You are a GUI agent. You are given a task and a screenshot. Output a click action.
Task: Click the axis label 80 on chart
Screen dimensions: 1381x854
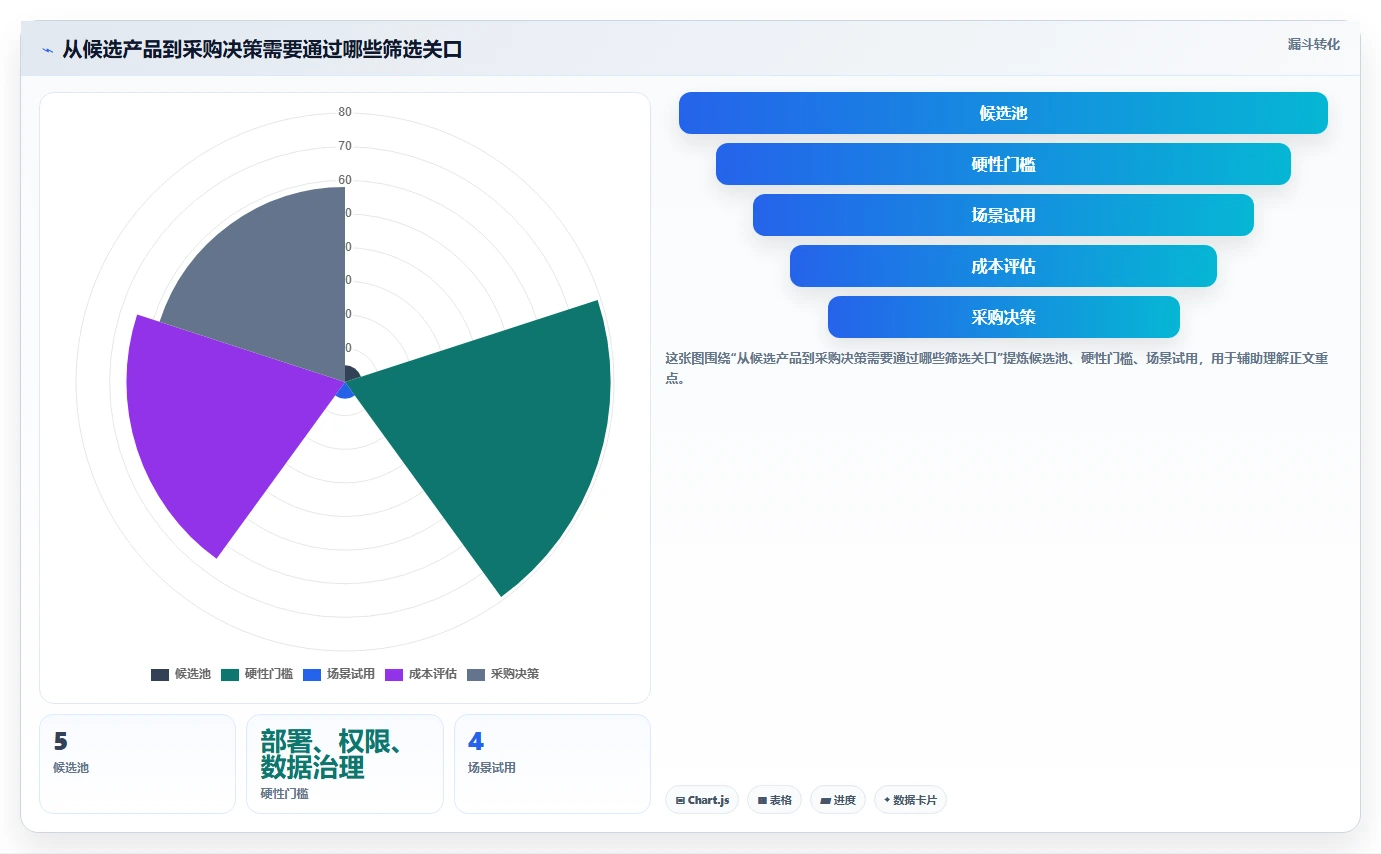tap(345, 112)
